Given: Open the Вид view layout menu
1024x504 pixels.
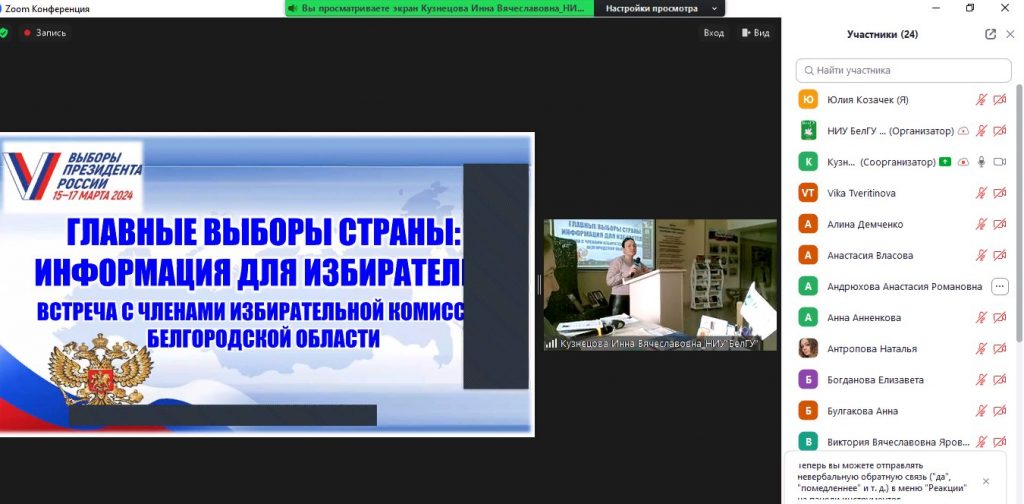Looking at the screenshot, I should [x=756, y=33].
